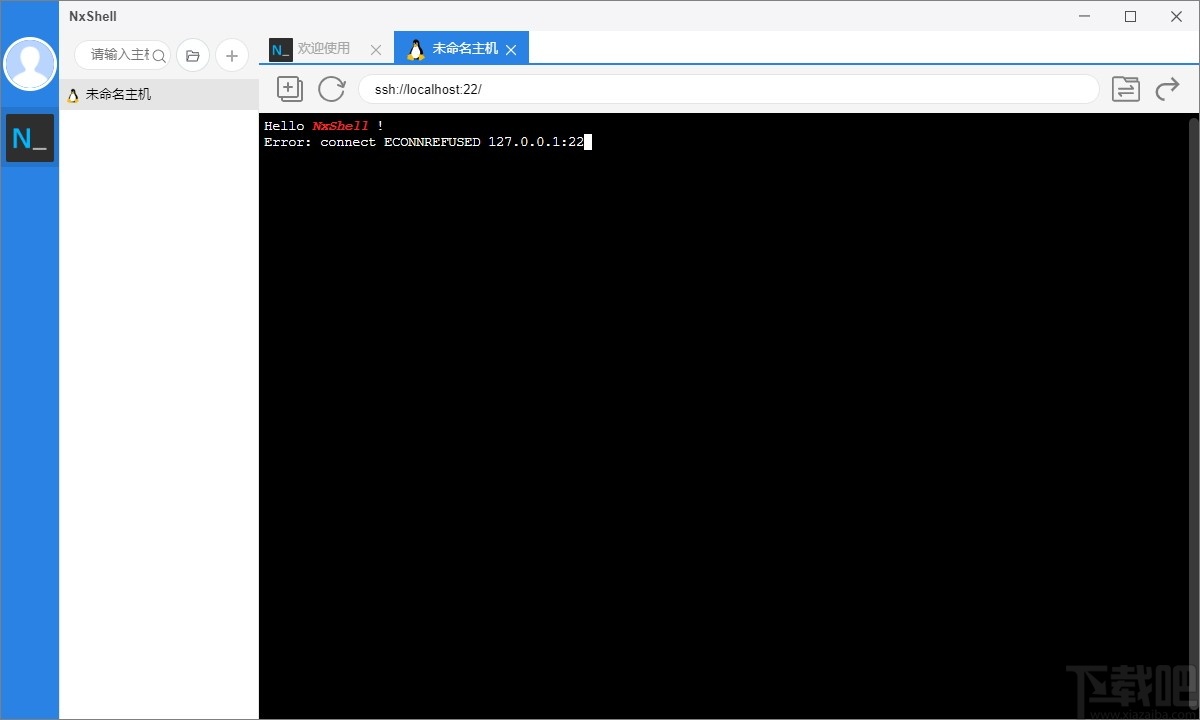Open the user avatar profile

[x=30, y=64]
